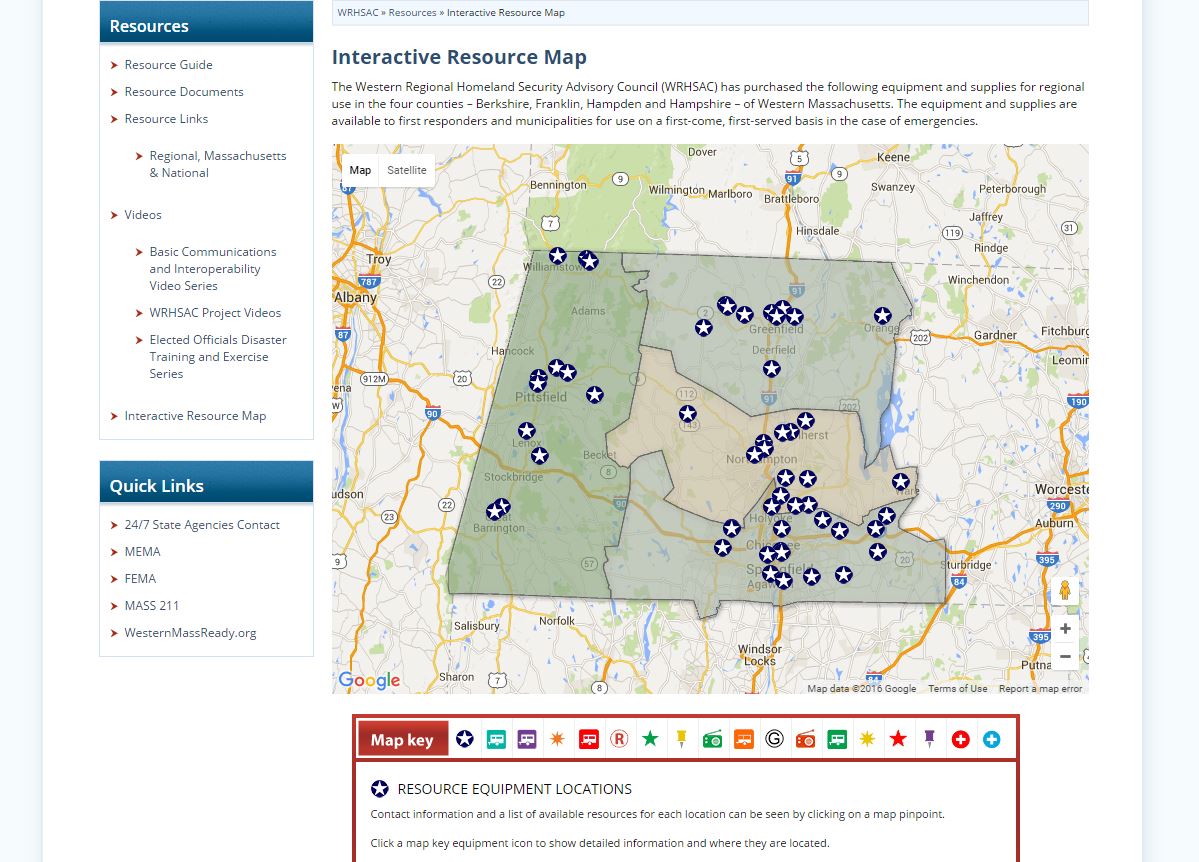This screenshot has height=862, width=1199.
Task: Open the MEMA quick link
Action: (x=142, y=551)
